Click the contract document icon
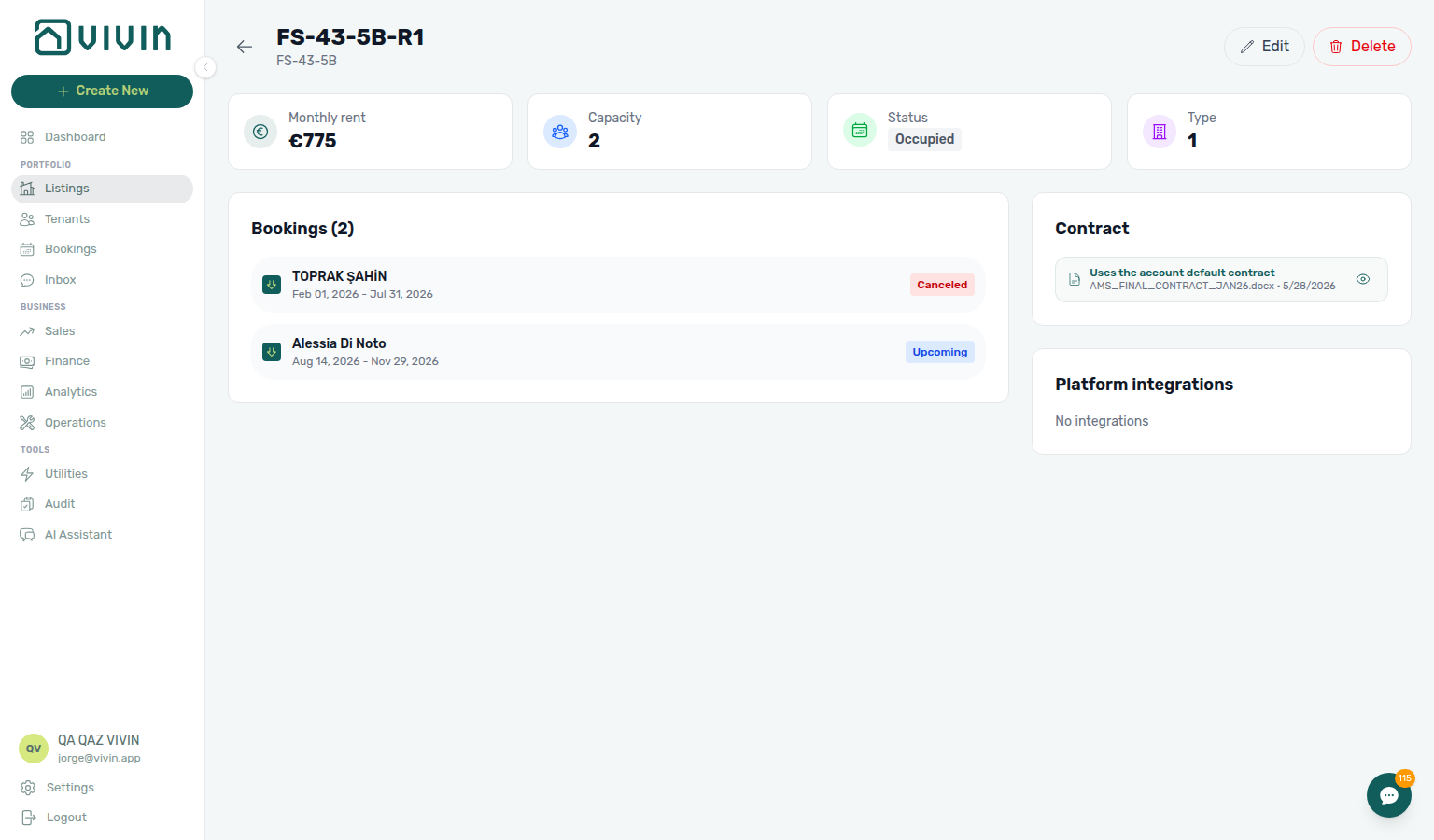 pos(1075,280)
